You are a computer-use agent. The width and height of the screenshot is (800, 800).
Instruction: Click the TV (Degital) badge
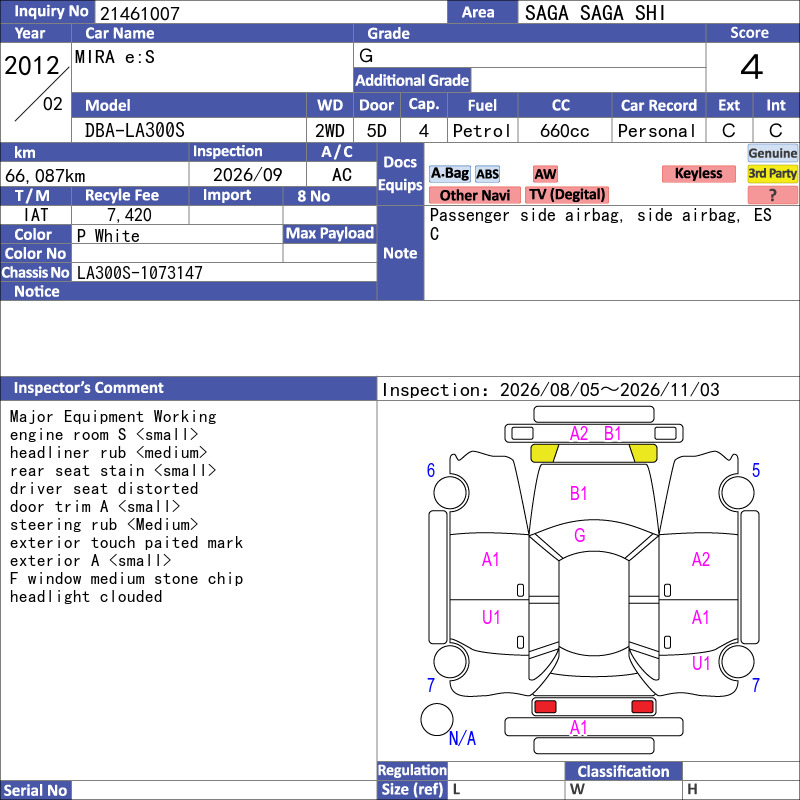click(x=567, y=195)
